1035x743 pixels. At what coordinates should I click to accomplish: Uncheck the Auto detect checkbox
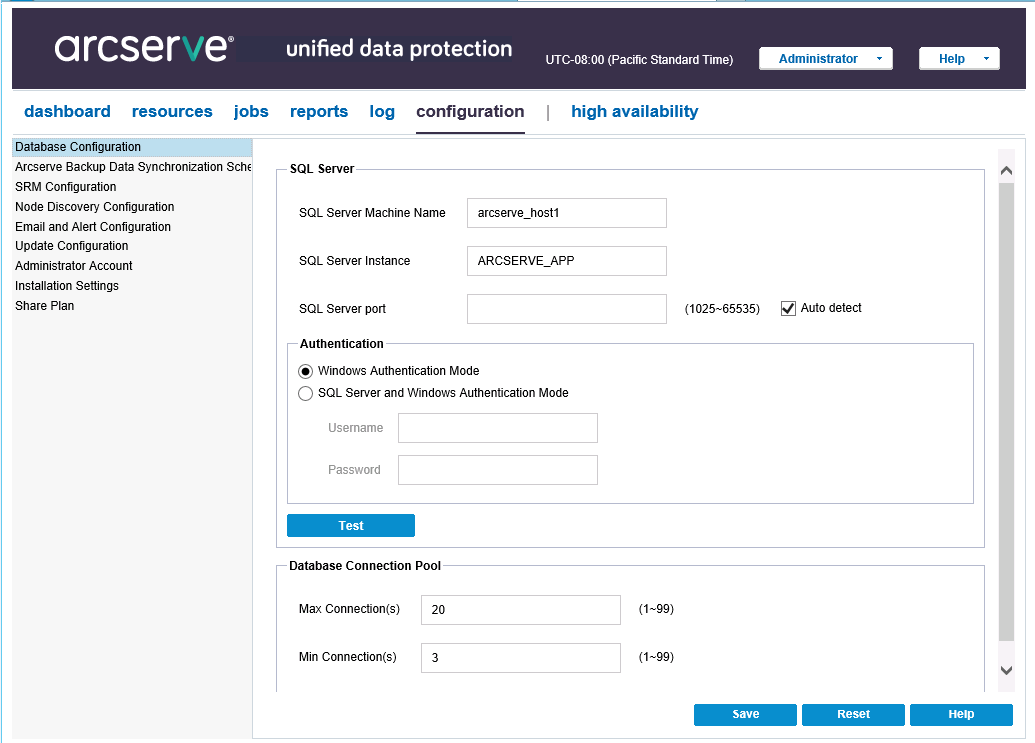pyautogui.click(x=788, y=308)
